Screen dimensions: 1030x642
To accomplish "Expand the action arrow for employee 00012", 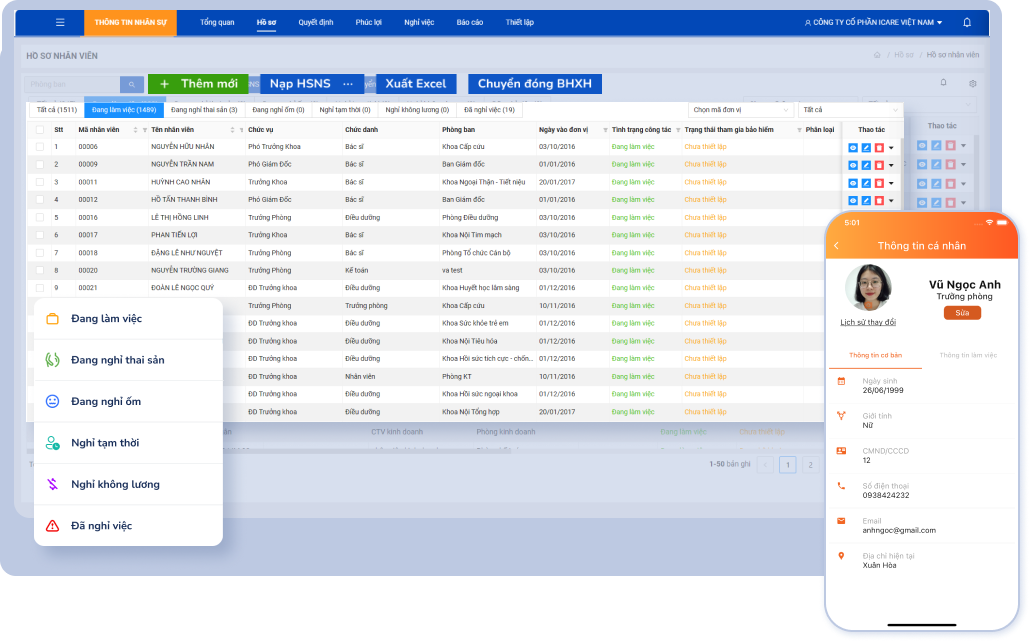I will [x=892, y=200].
